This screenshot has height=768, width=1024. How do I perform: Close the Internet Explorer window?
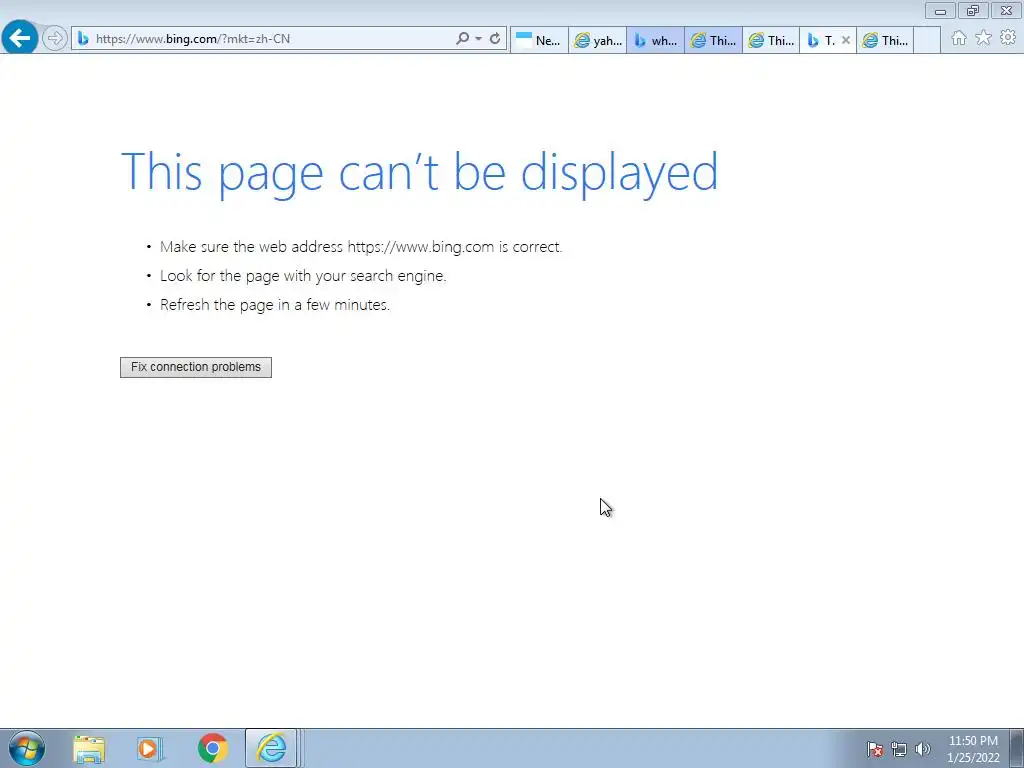pyautogui.click(x=1006, y=11)
